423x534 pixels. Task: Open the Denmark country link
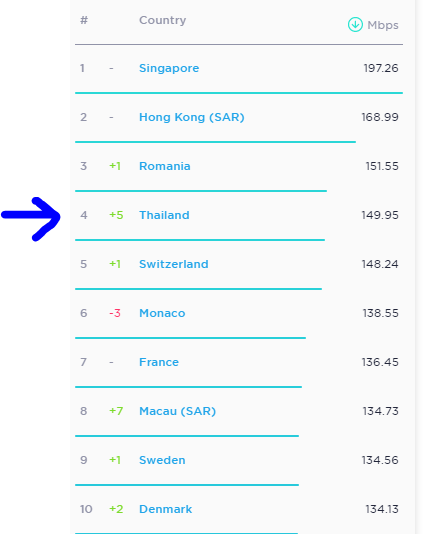click(x=166, y=509)
